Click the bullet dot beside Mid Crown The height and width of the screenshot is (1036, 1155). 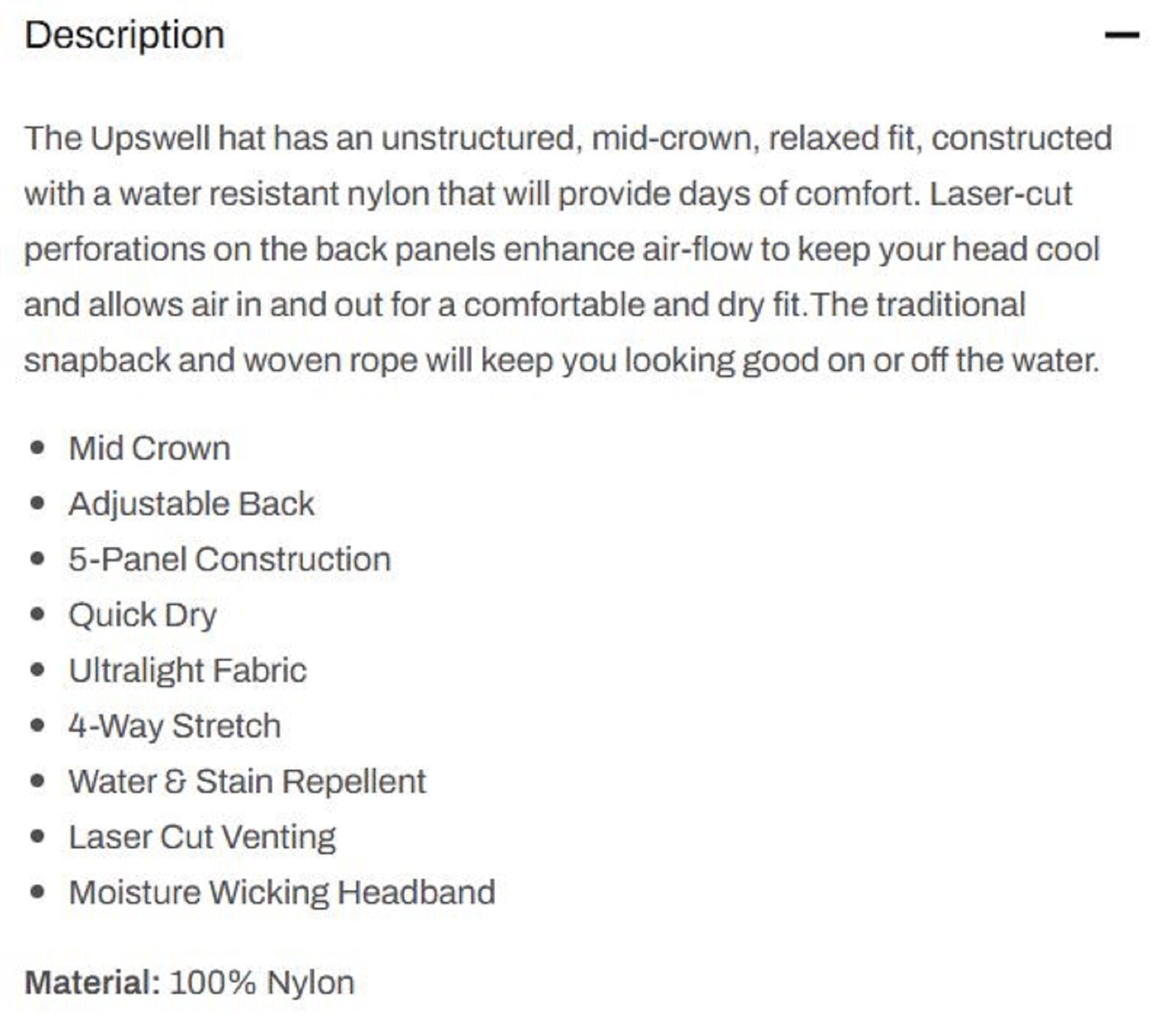tap(38, 448)
